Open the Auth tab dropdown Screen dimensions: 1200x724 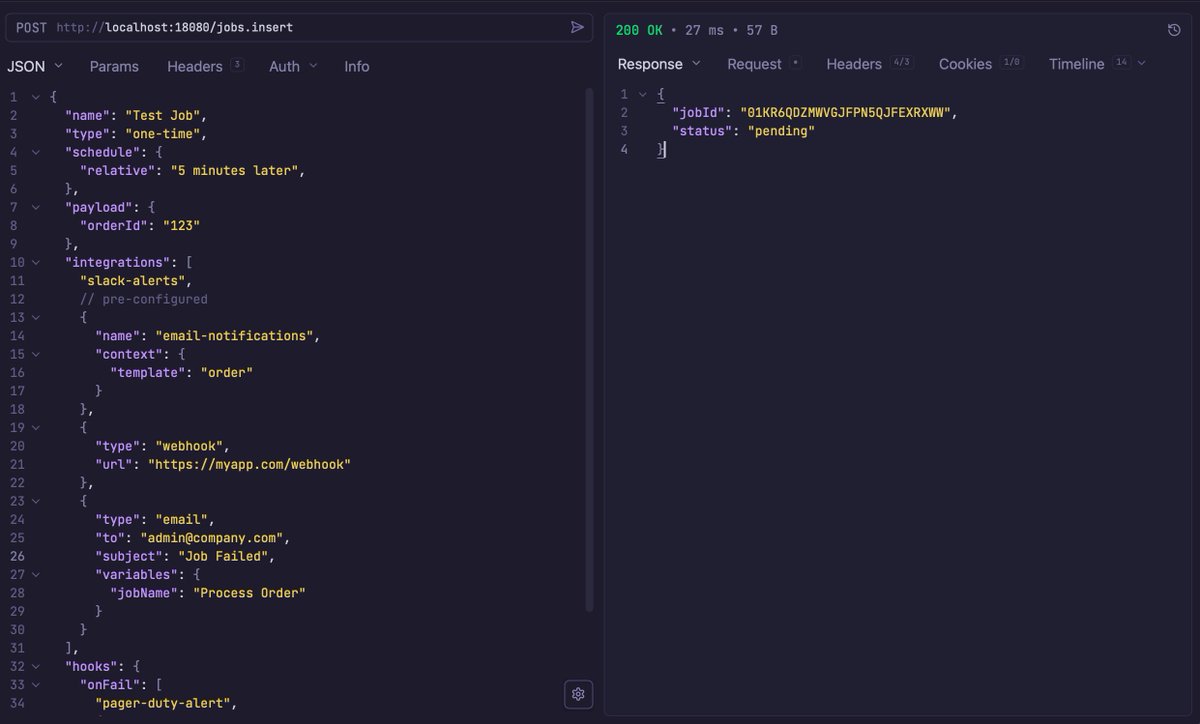293,66
